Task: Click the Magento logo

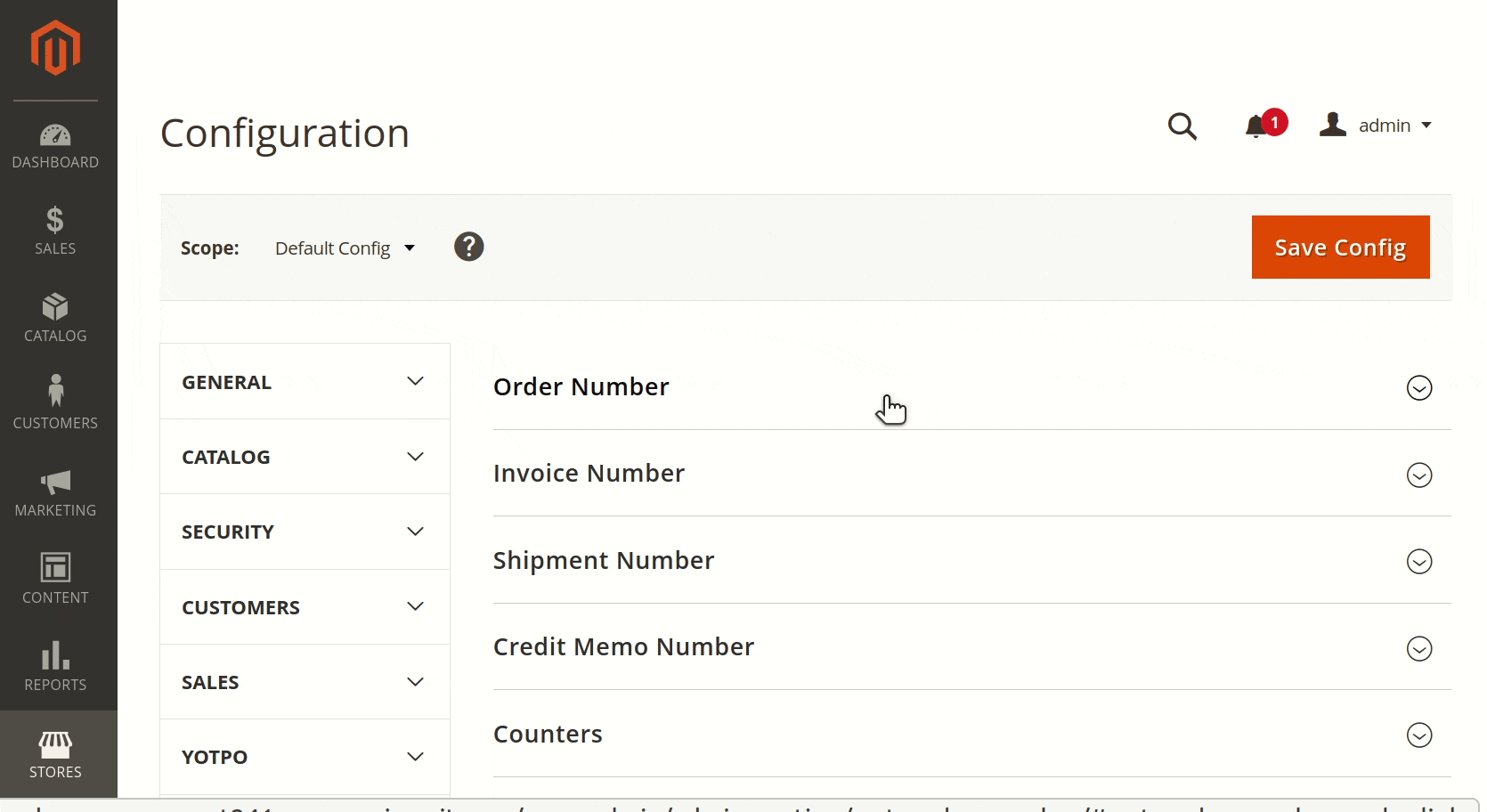Action: tap(55, 48)
